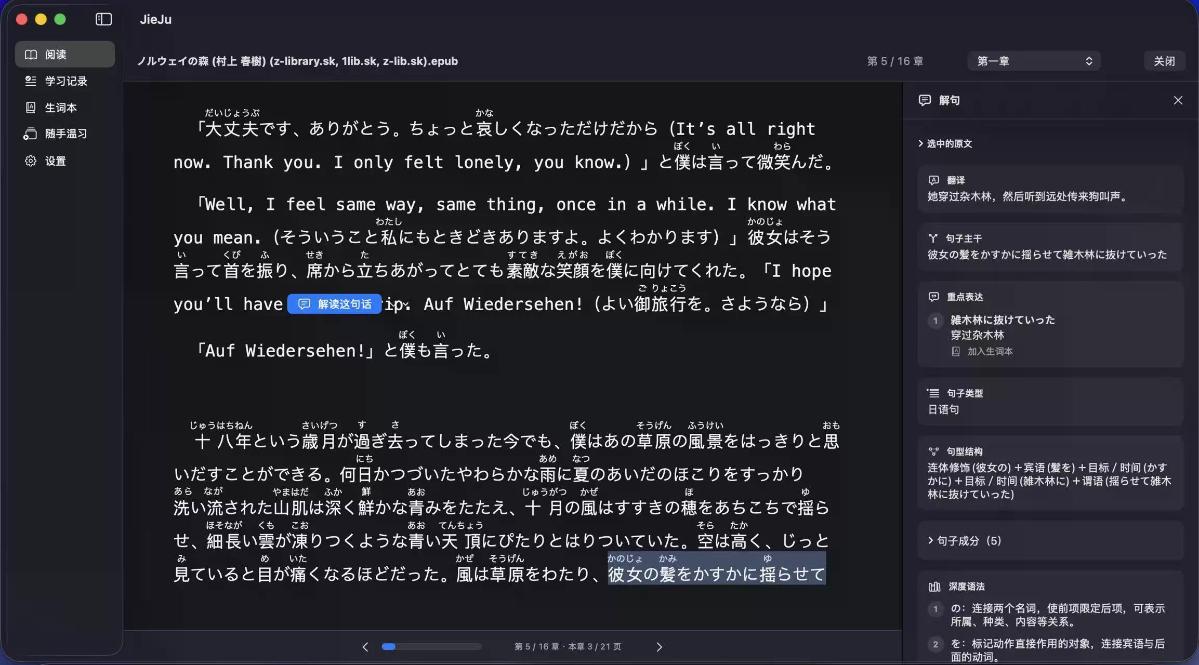Go to previous page arrow

366,647
